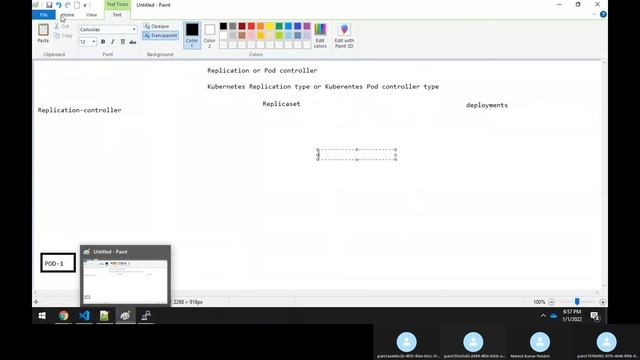
Task: Click the Text Tools contextual tab header
Action: point(117,4)
